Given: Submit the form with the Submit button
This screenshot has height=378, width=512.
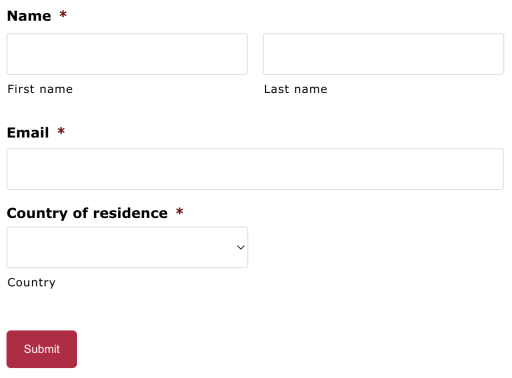Looking at the screenshot, I should [x=42, y=349].
